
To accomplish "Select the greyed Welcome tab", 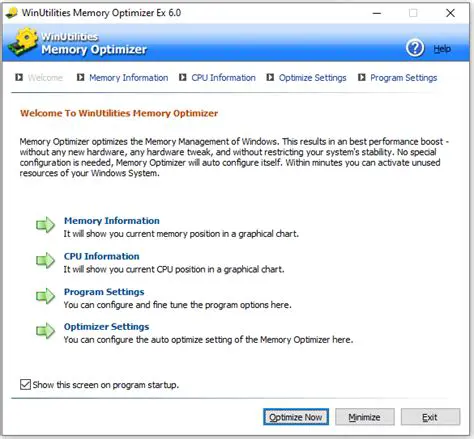I will pos(45,78).
